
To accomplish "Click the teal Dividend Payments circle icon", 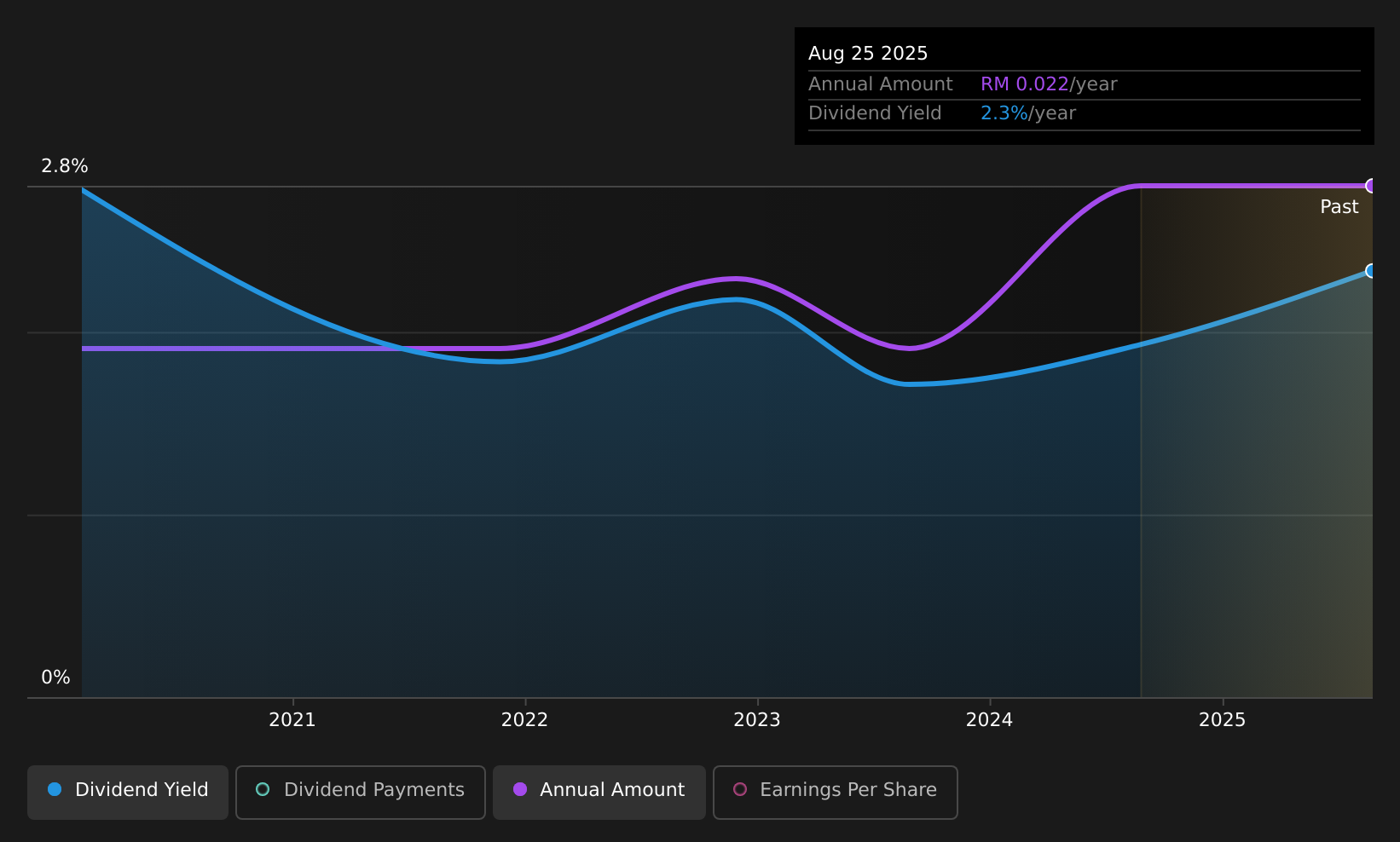I will pyautogui.click(x=263, y=789).
